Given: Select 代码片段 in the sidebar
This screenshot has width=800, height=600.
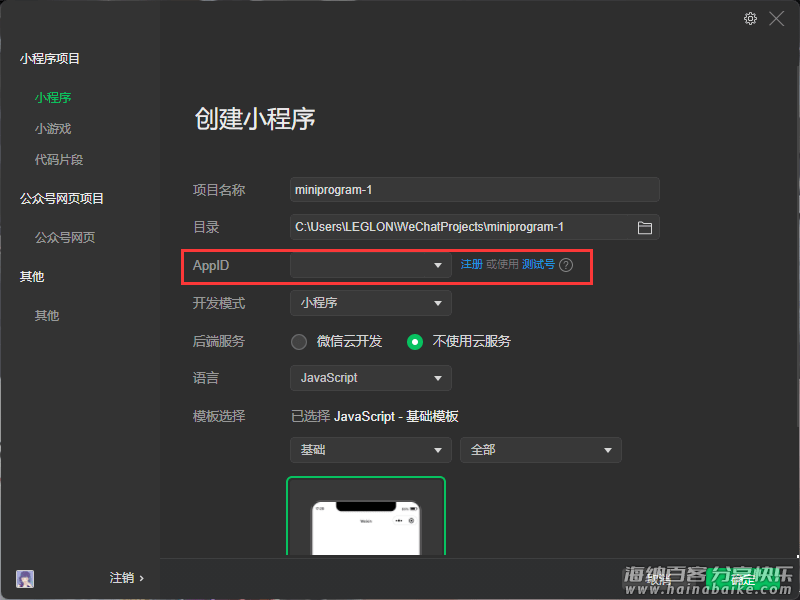Looking at the screenshot, I should 59,160.
